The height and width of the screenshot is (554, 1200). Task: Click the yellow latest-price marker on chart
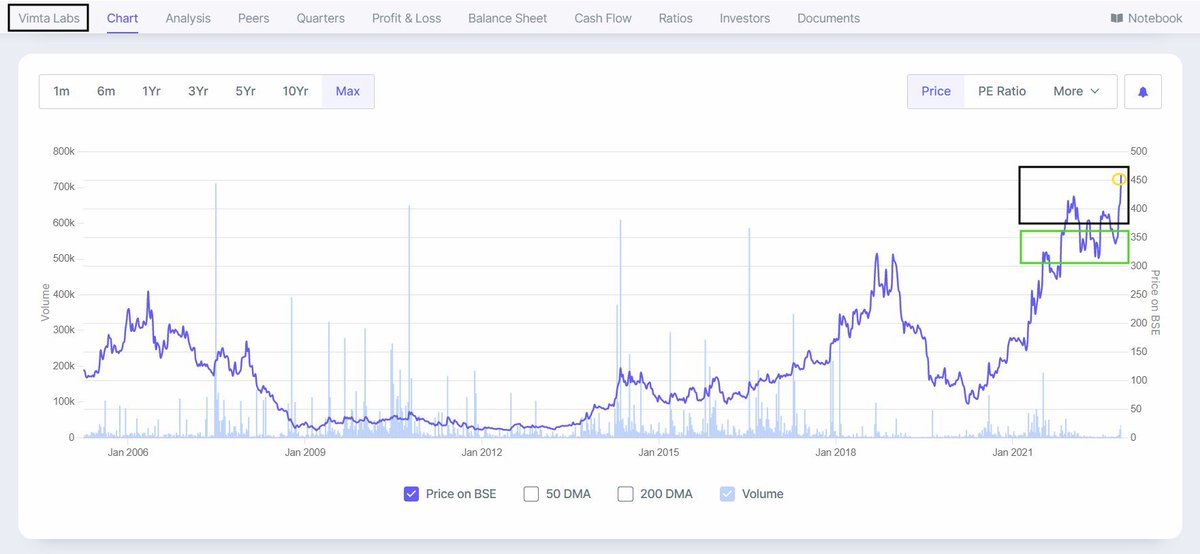coord(1119,179)
